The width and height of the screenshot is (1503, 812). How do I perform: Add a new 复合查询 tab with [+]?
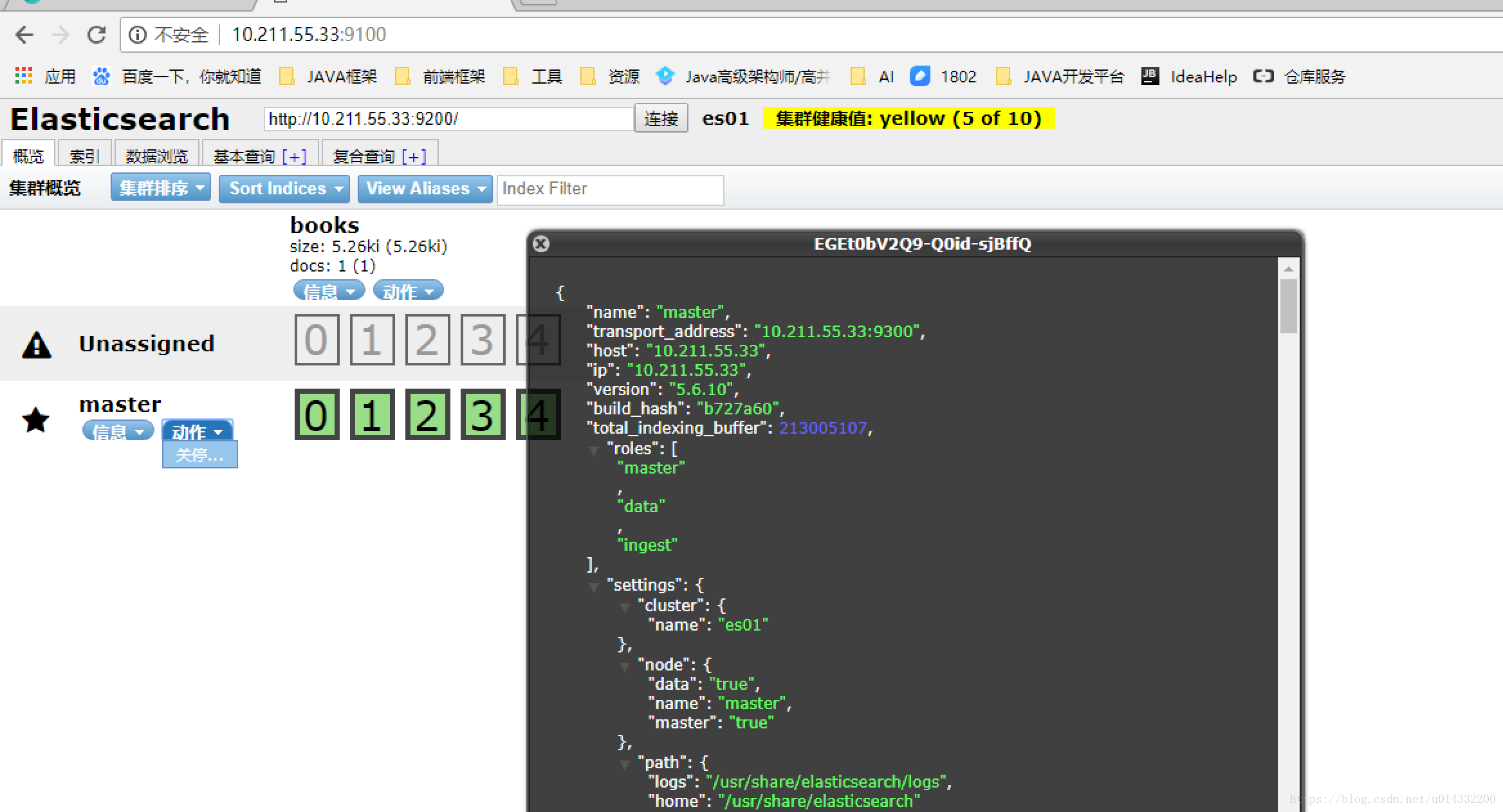(414, 156)
